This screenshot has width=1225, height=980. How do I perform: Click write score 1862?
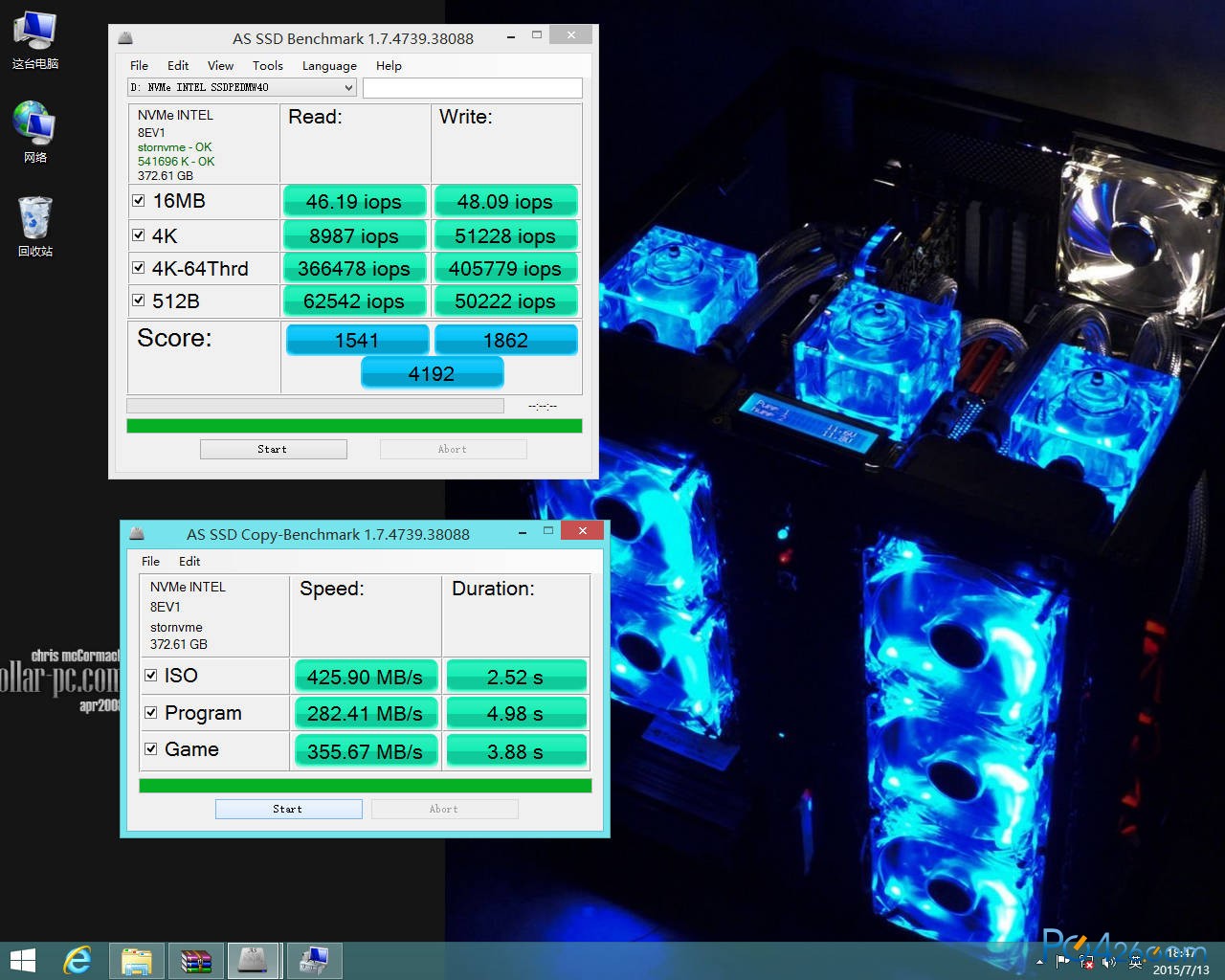tap(506, 340)
